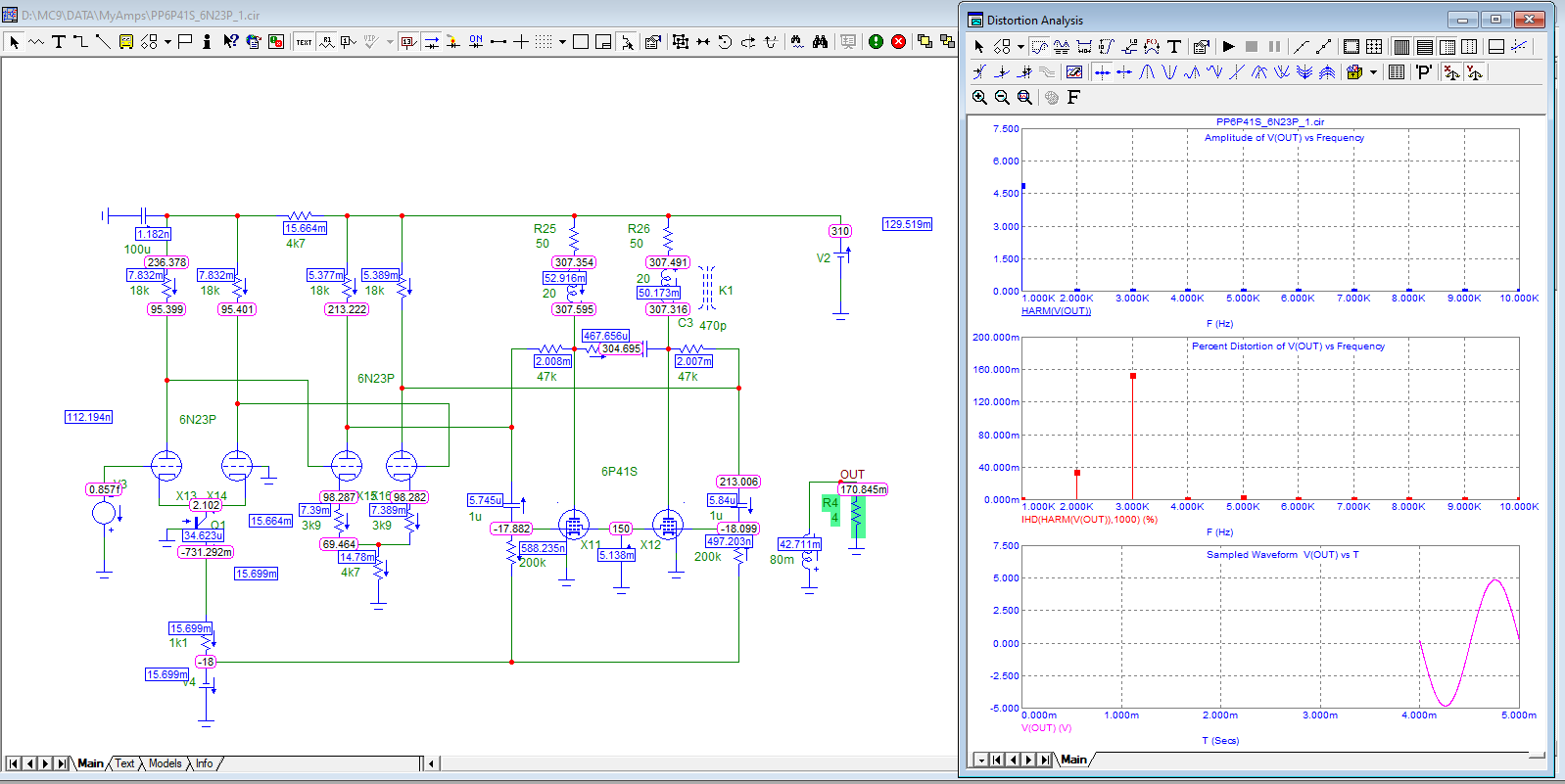1565x784 pixels.
Task: Select the Text mode tool in schematic toolbar
Action: click(x=59, y=41)
